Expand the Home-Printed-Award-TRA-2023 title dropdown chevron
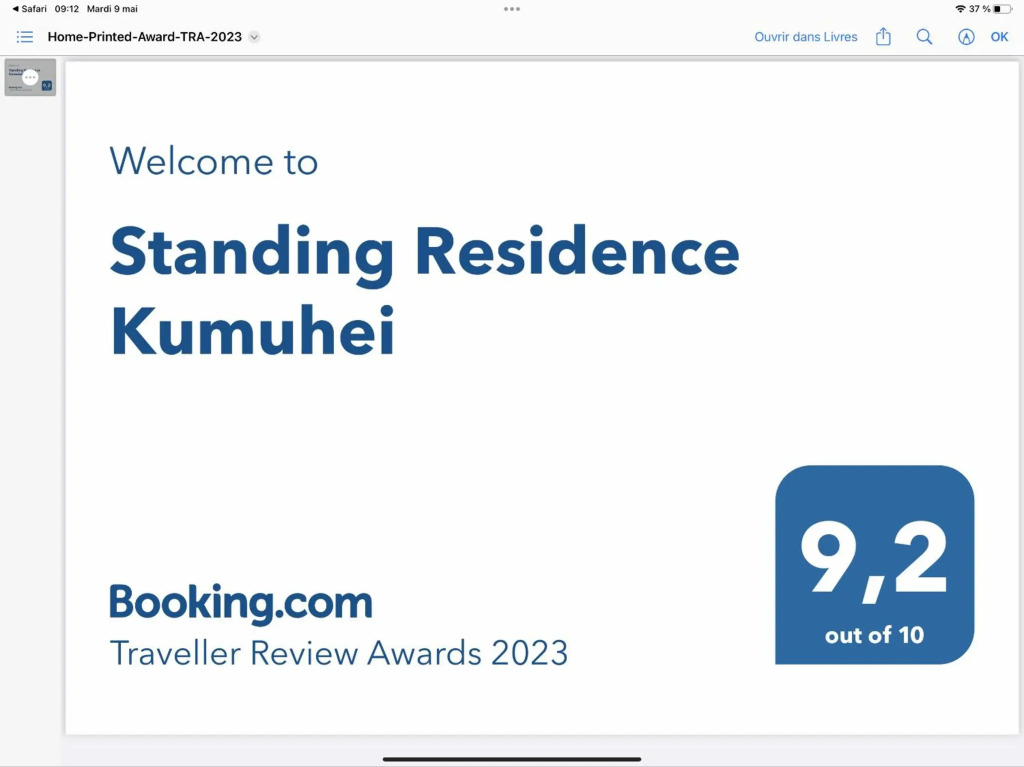Image resolution: width=1024 pixels, height=767 pixels. [x=255, y=37]
